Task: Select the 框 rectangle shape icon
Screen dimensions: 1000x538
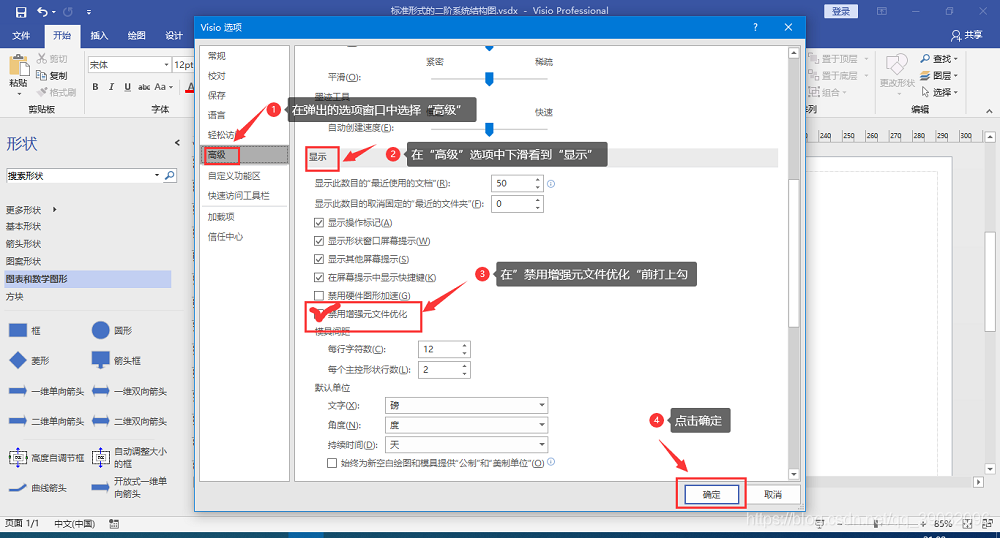Action: [18, 330]
